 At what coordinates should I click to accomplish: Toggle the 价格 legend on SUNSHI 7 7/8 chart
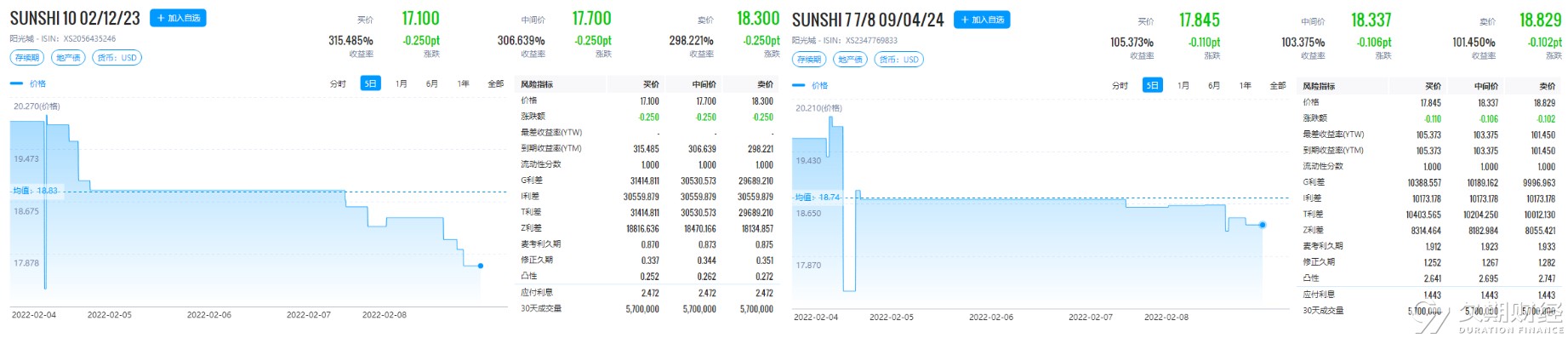click(x=810, y=85)
